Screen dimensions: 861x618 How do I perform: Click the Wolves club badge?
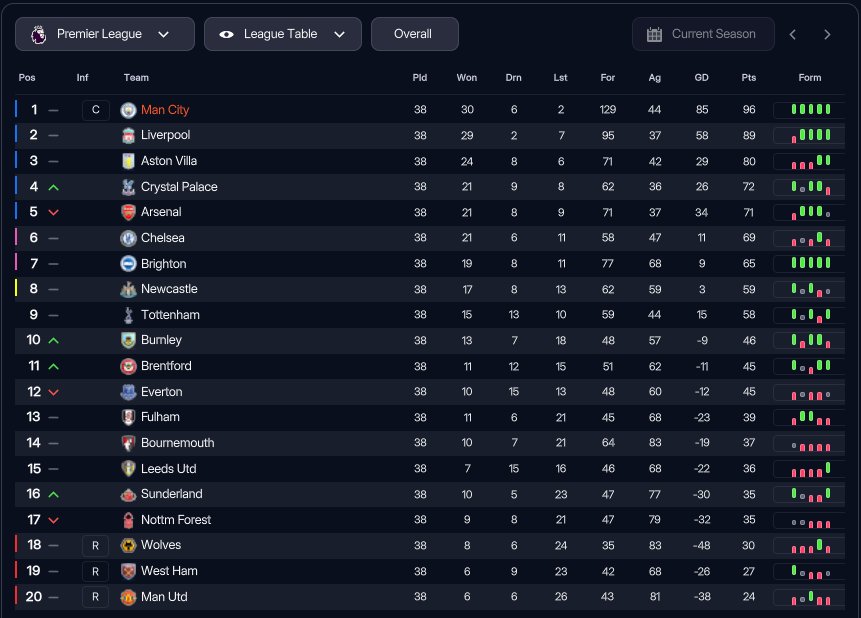128,545
